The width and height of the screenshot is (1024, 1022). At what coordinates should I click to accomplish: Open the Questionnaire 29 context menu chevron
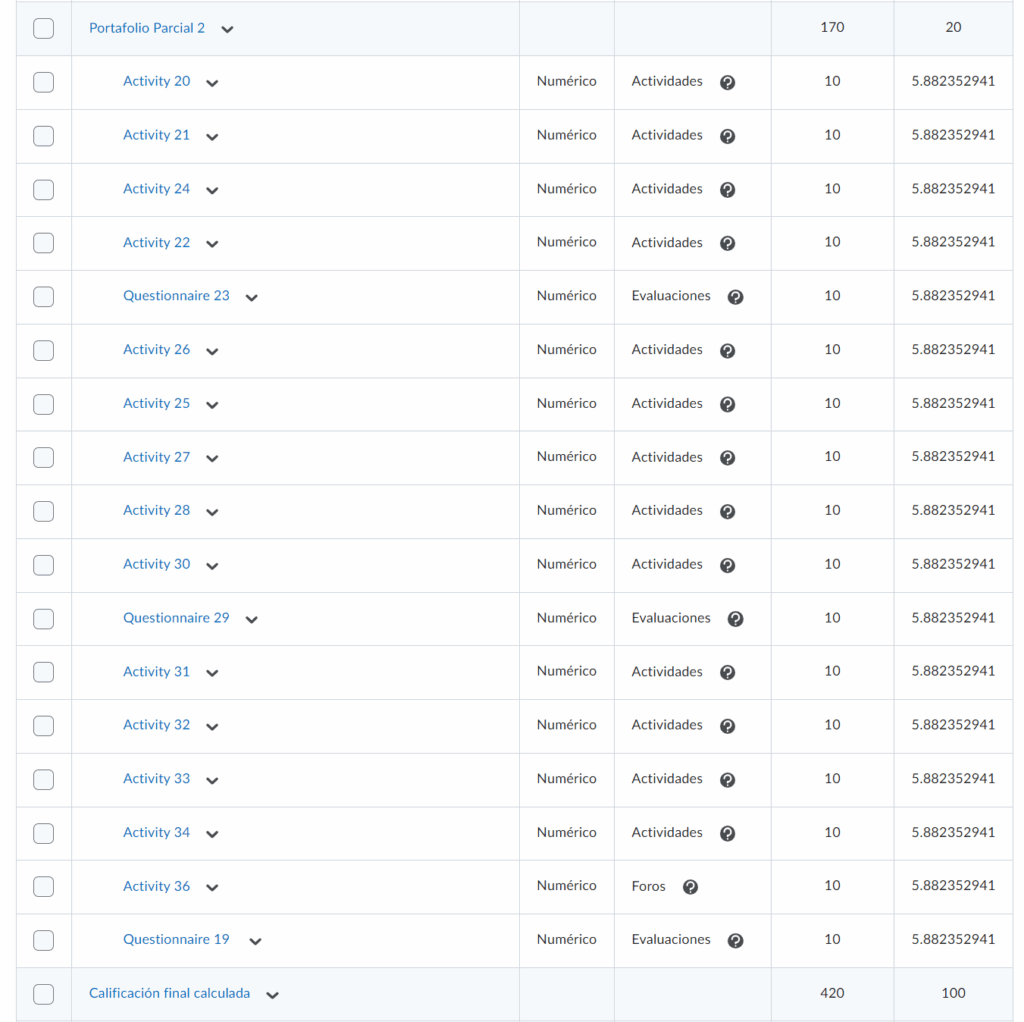(x=251, y=620)
